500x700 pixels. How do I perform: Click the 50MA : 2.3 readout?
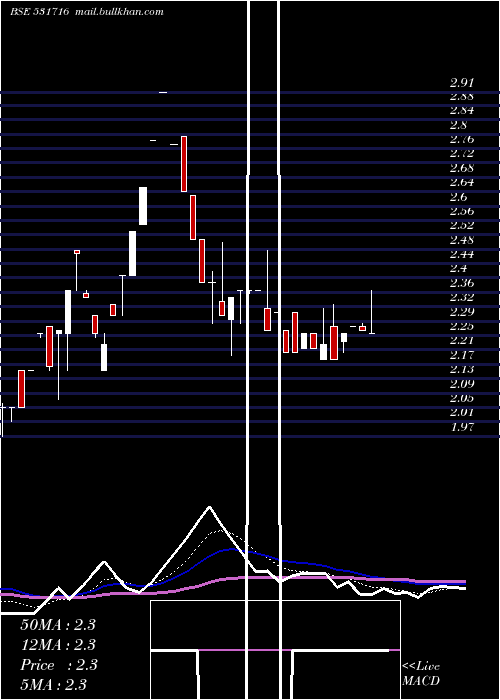(x=58, y=625)
